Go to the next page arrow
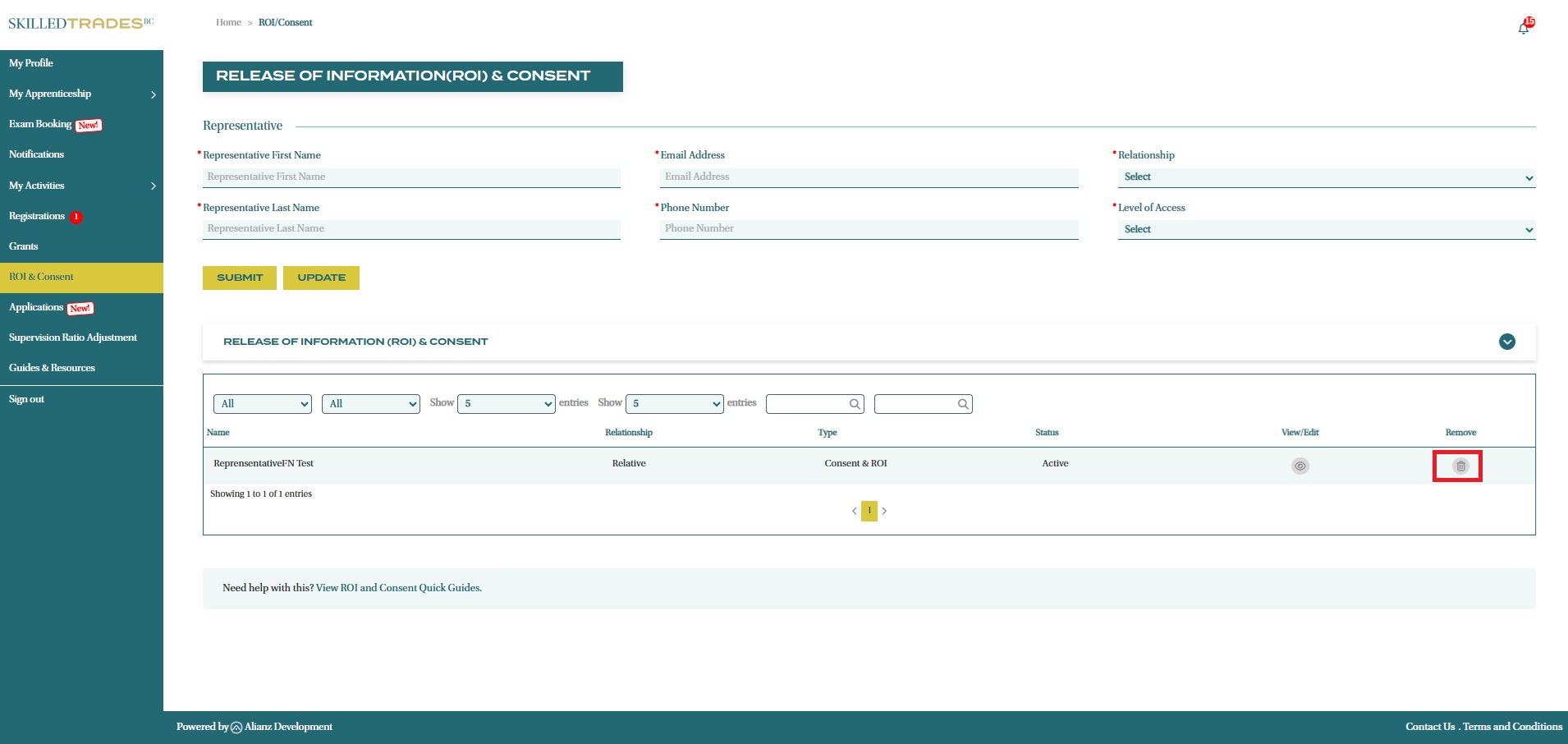The image size is (1568, 744). coord(884,511)
